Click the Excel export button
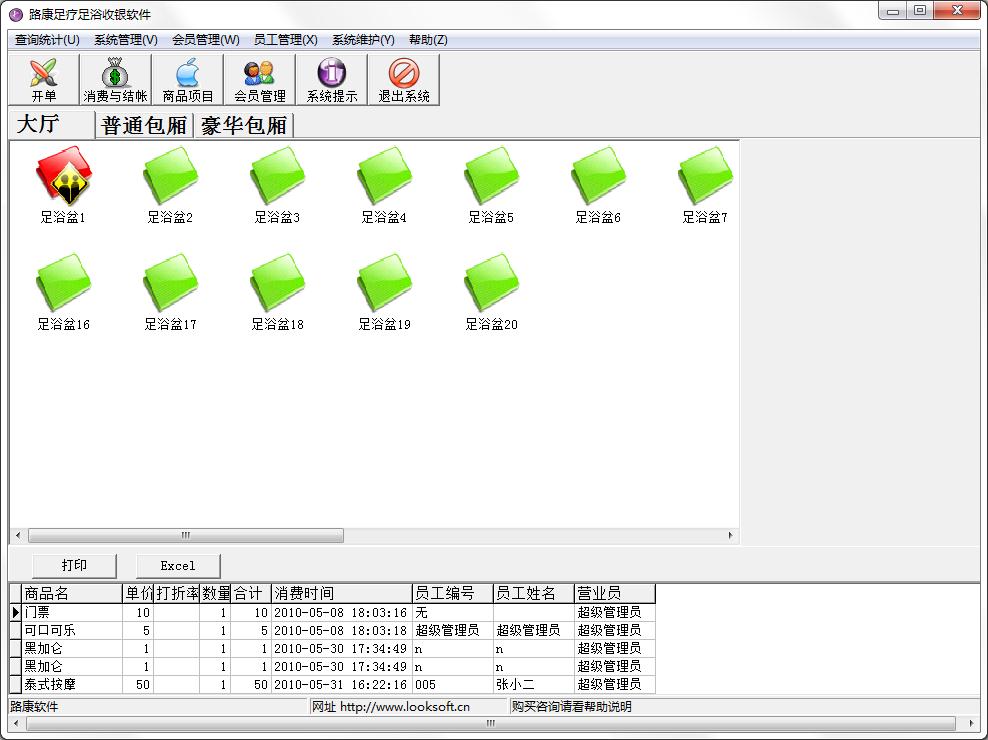The height and width of the screenshot is (740, 988). pyautogui.click(x=178, y=565)
